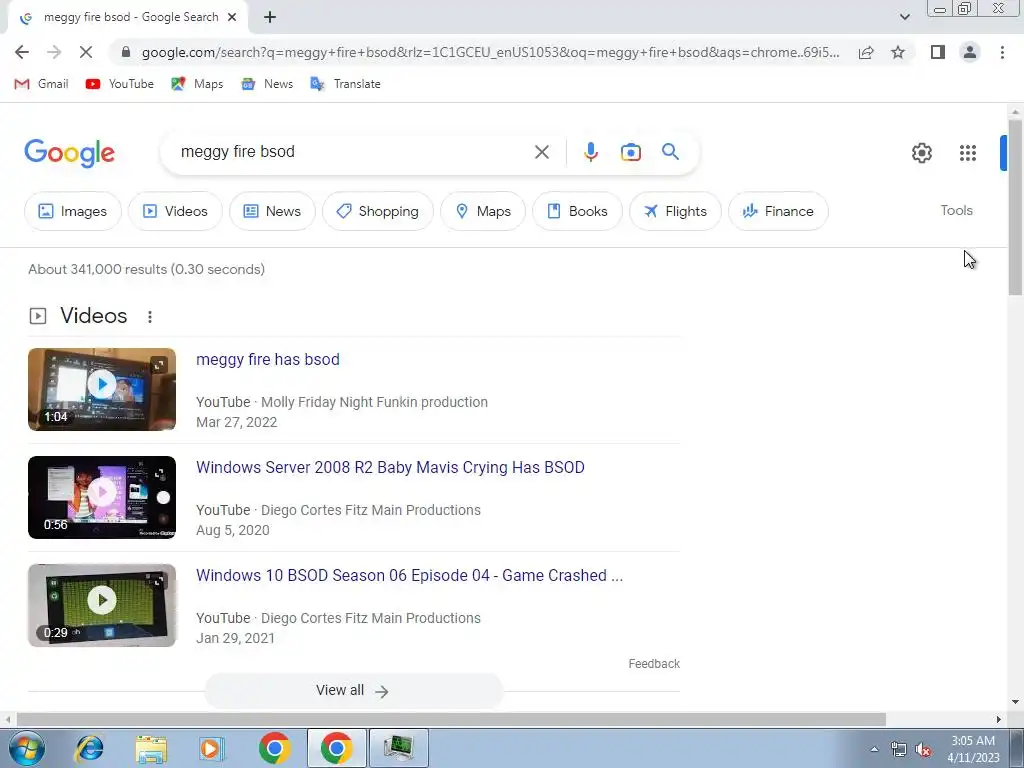This screenshot has width=1024, height=768.
Task: Click the View all videos button
Action: pos(353,690)
